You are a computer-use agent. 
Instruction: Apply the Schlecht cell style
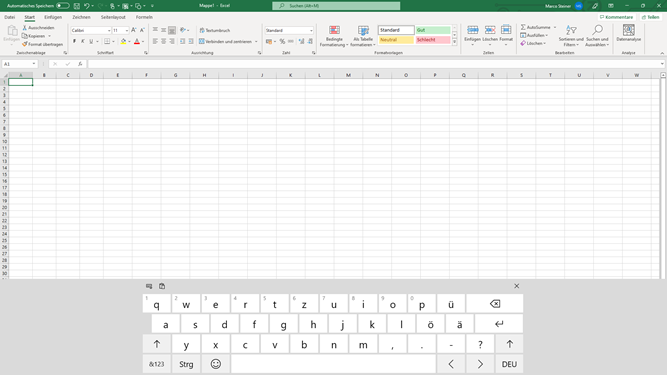(x=433, y=40)
